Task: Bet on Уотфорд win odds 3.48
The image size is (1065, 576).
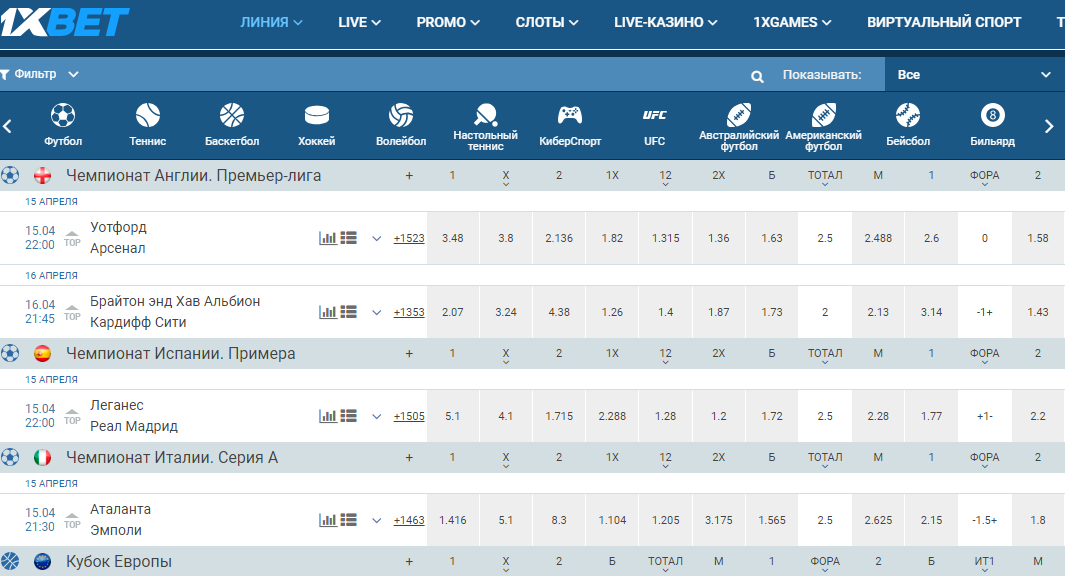Action: [x=453, y=238]
